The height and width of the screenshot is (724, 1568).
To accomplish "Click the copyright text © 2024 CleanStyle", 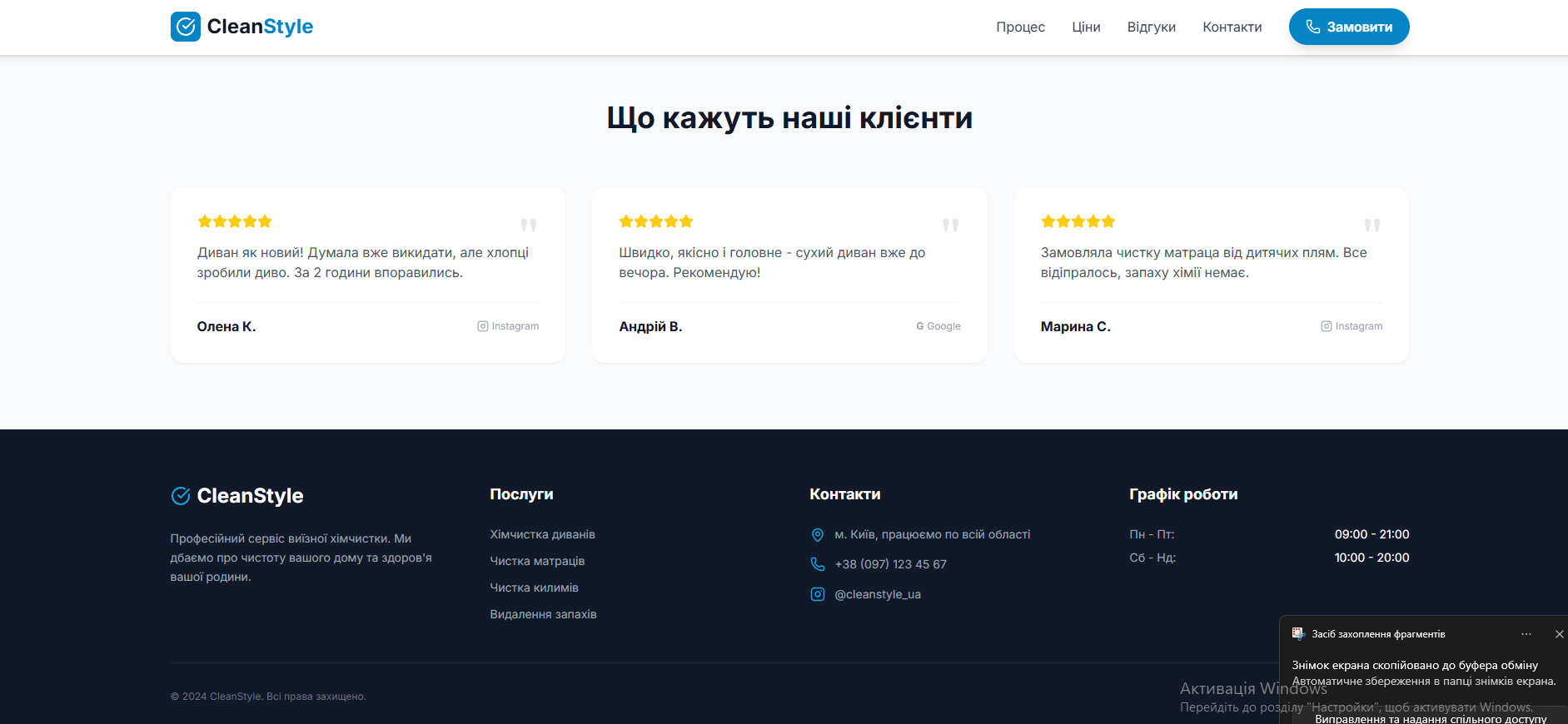I will [x=268, y=697].
